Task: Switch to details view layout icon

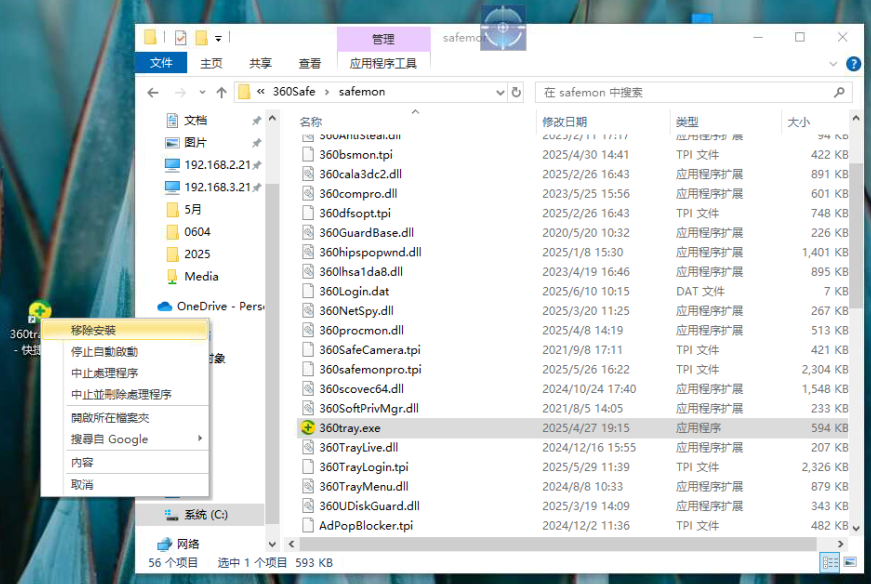Action: pos(830,562)
